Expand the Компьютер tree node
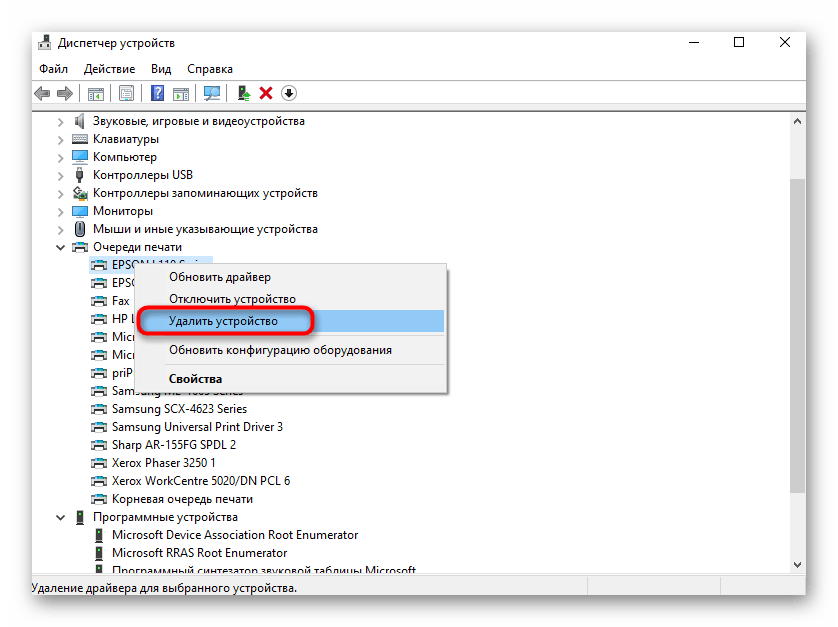The image size is (838, 627). click(x=60, y=158)
